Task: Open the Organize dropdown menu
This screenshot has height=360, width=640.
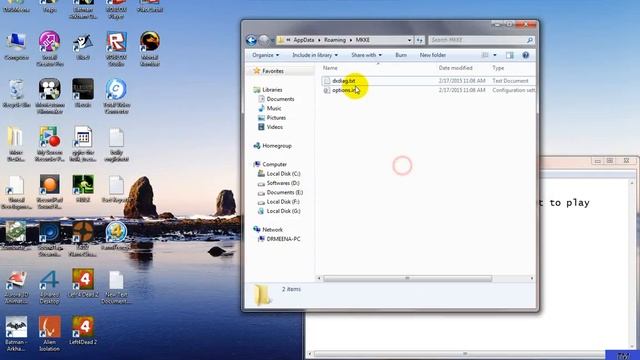Action: coord(266,55)
